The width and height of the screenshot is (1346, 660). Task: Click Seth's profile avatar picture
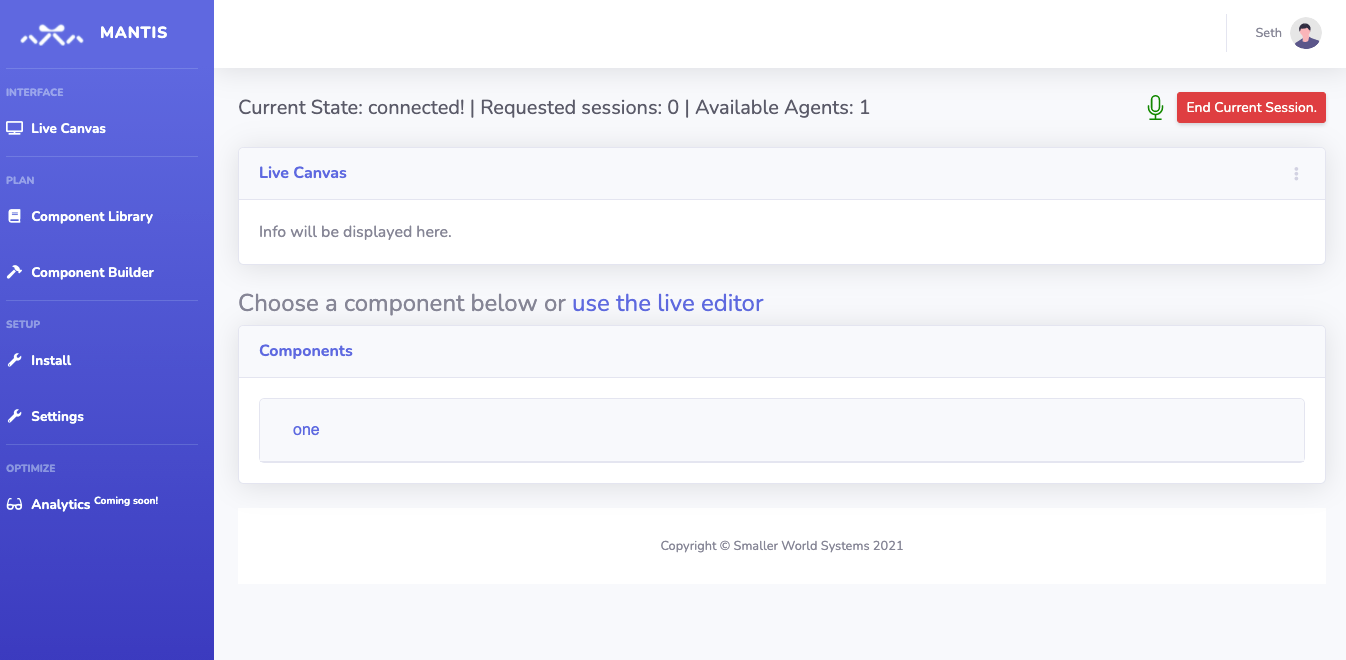pyautogui.click(x=1306, y=33)
